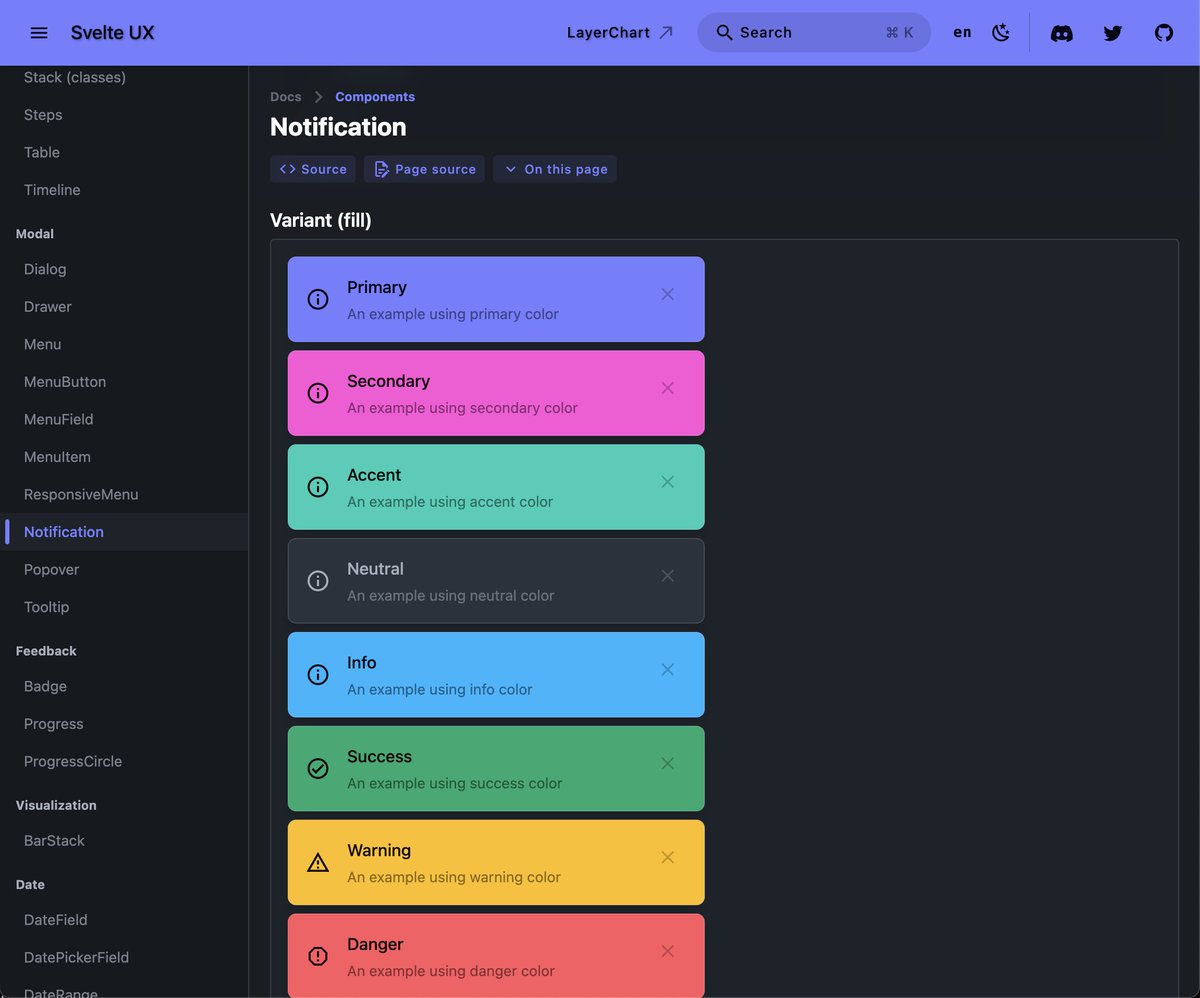Image resolution: width=1200 pixels, height=998 pixels.
Task: Open the GitHub repository icon
Action: 1163,32
